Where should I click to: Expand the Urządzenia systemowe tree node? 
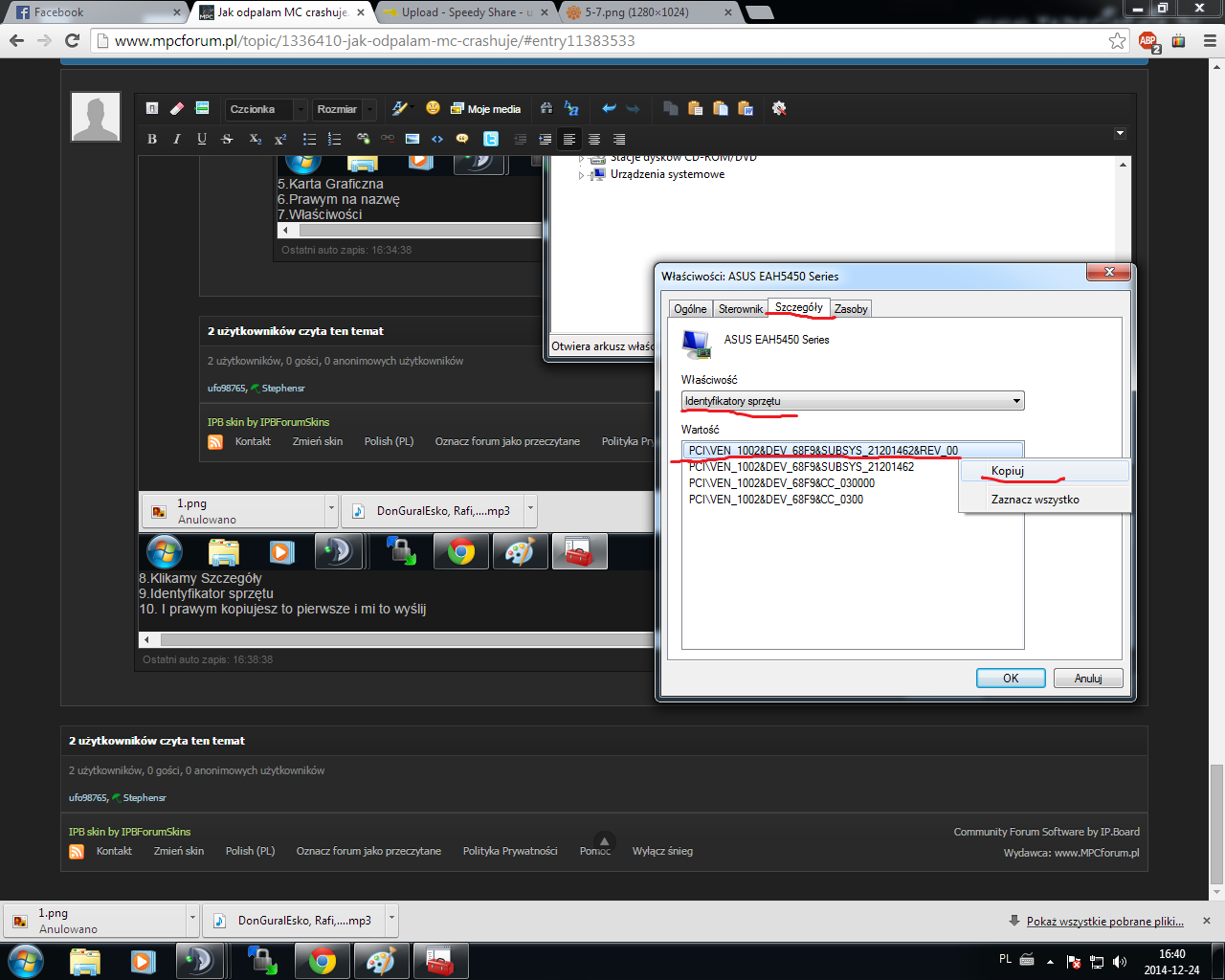coord(581,175)
